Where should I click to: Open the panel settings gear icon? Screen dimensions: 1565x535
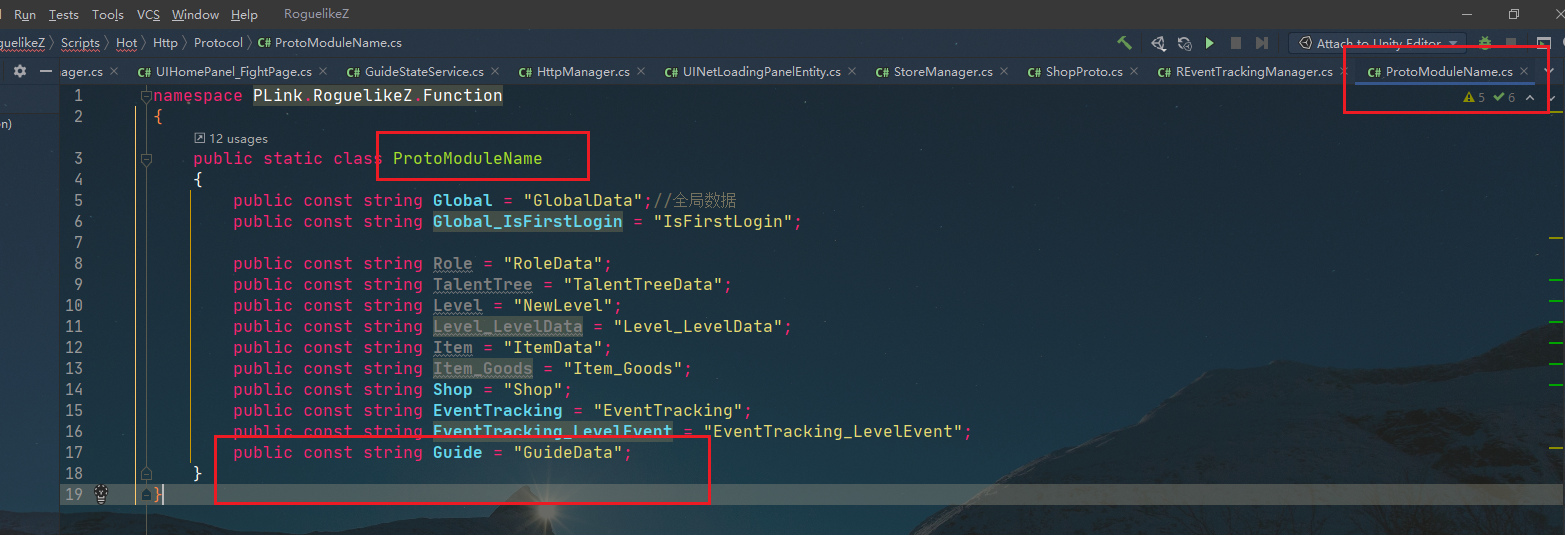pyautogui.click(x=19, y=72)
